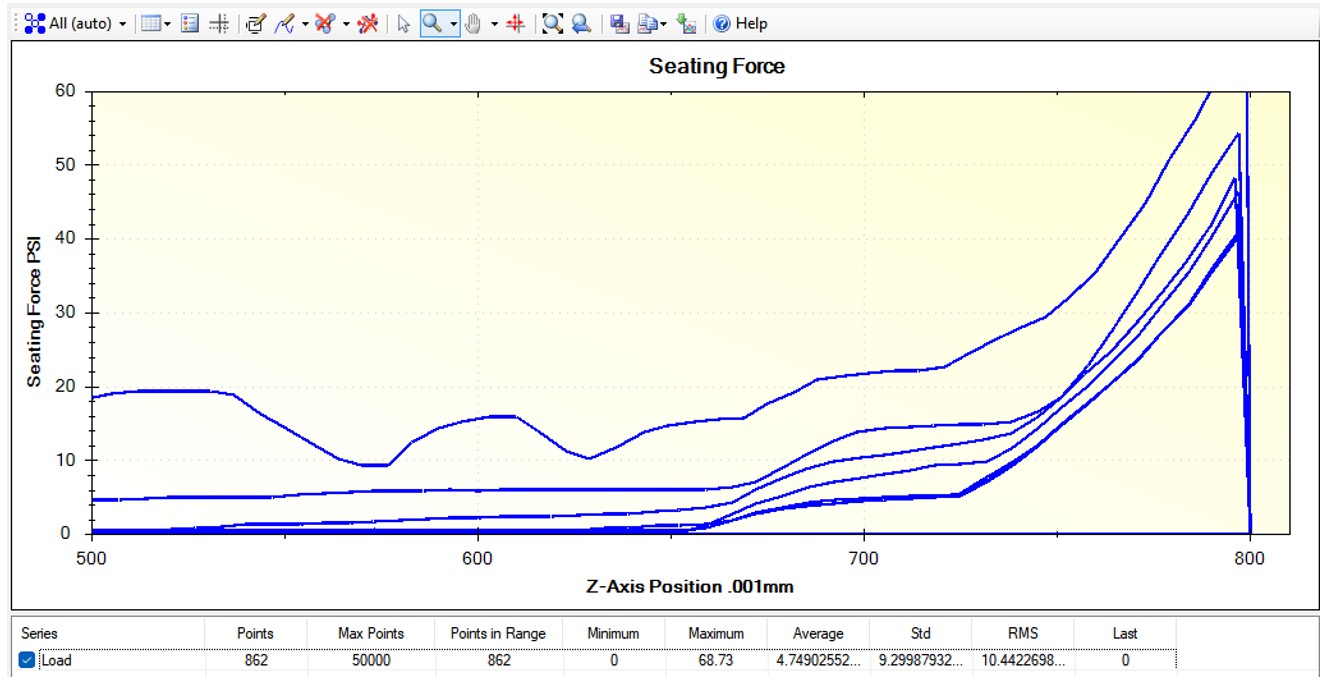Expand the annotation pen tool dropdown arrow
1325x686 pixels.
(304, 23)
